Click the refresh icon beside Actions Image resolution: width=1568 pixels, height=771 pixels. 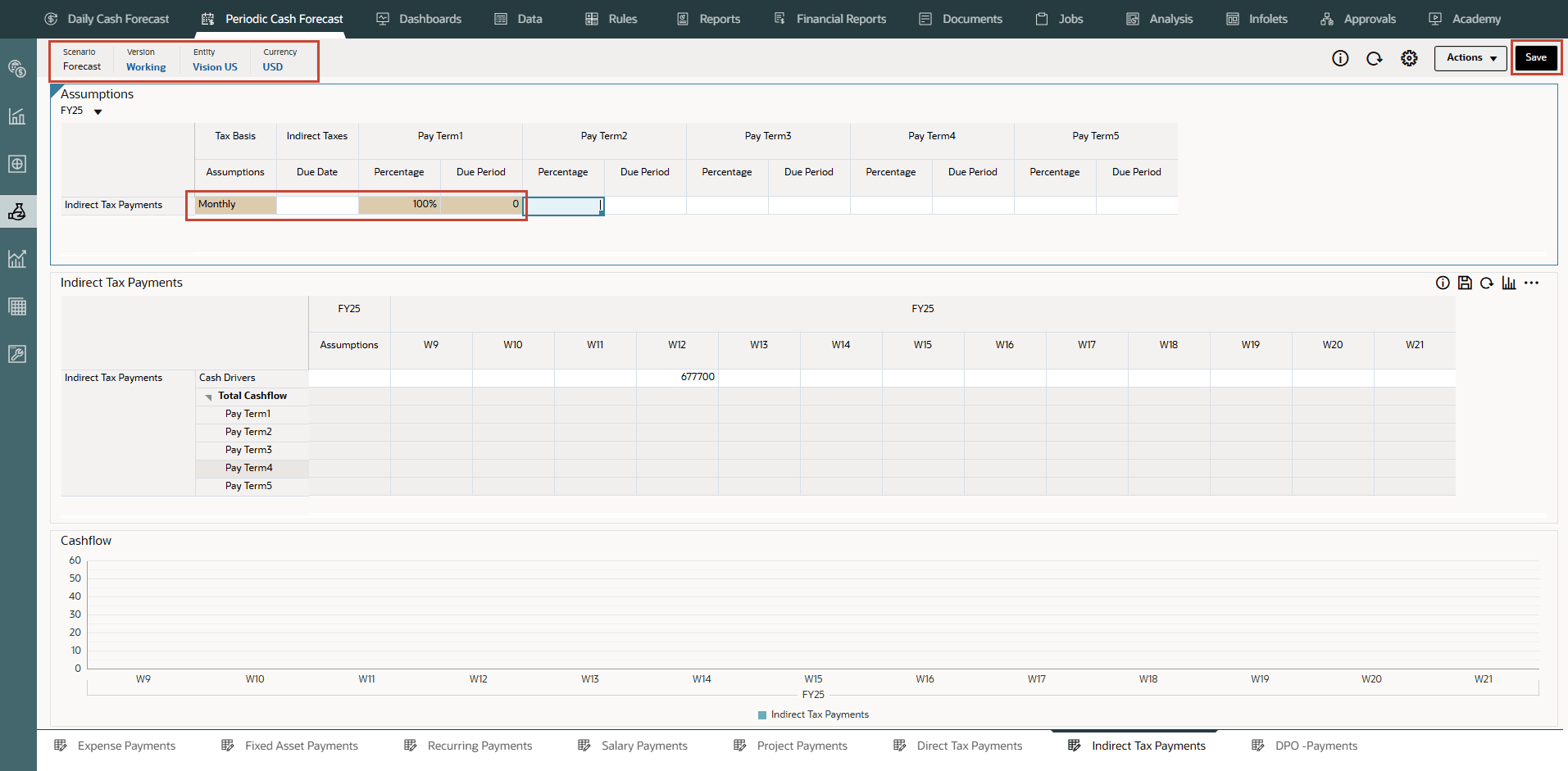(x=1375, y=58)
